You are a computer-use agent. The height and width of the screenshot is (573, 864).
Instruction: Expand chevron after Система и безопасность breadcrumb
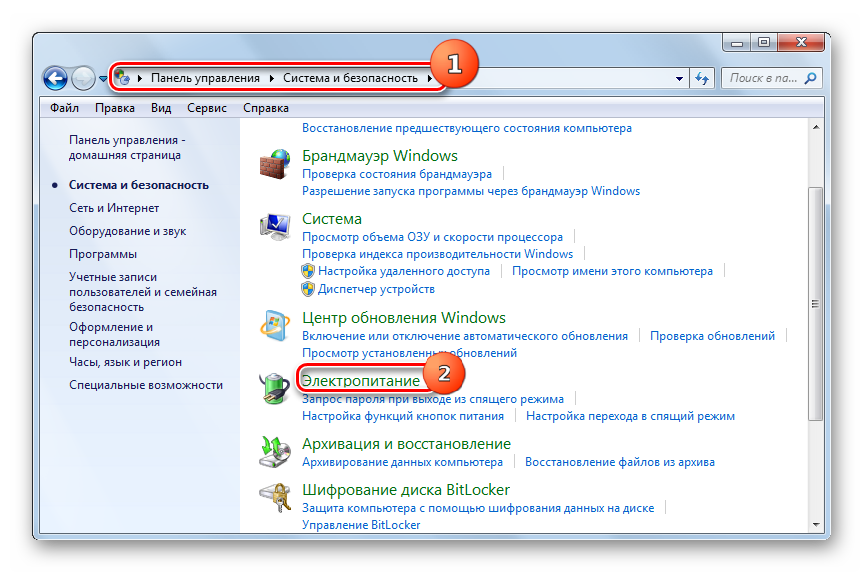[429, 78]
